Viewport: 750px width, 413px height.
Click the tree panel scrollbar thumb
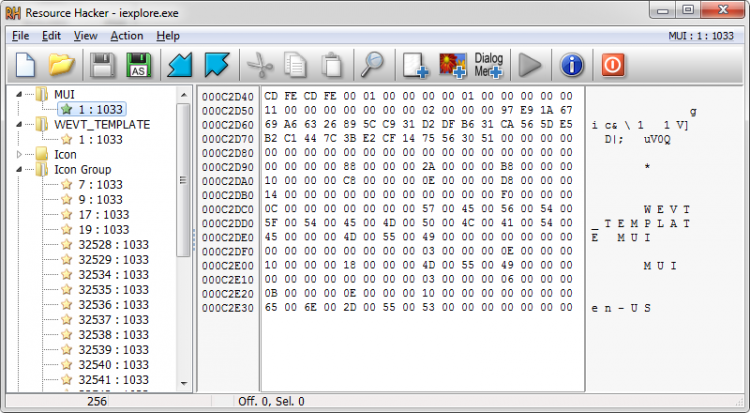click(184, 180)
